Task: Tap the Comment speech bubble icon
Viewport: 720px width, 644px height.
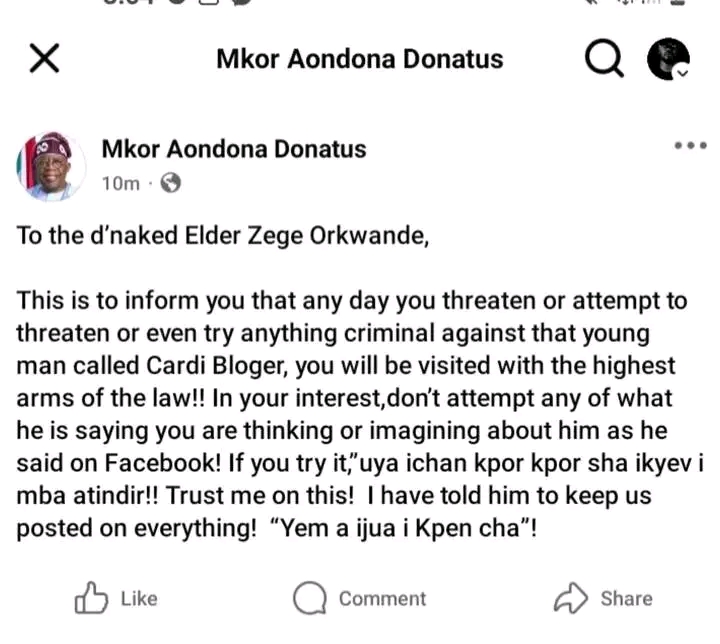Action: (310, 598)
